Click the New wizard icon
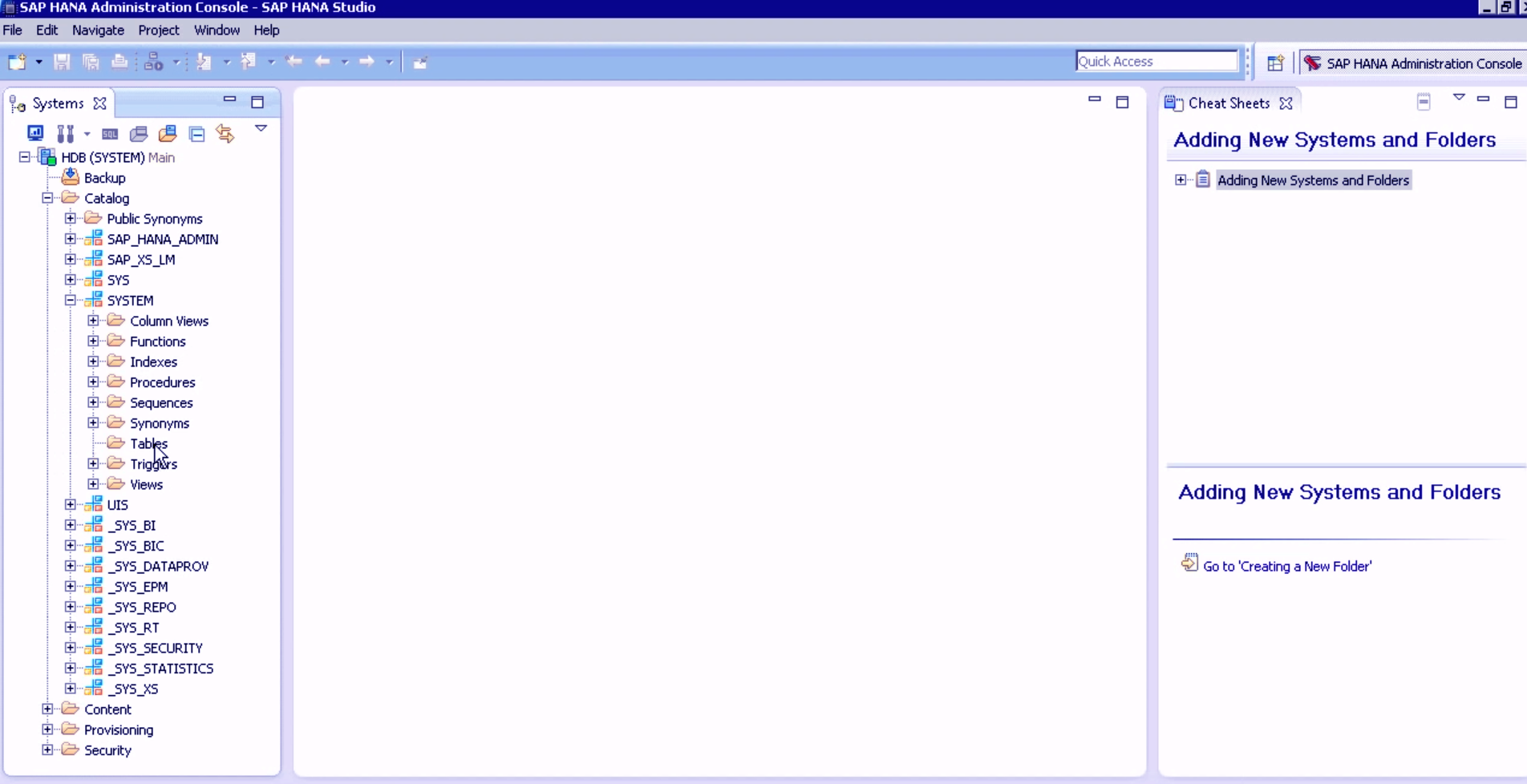 click(x=18, y=61)
